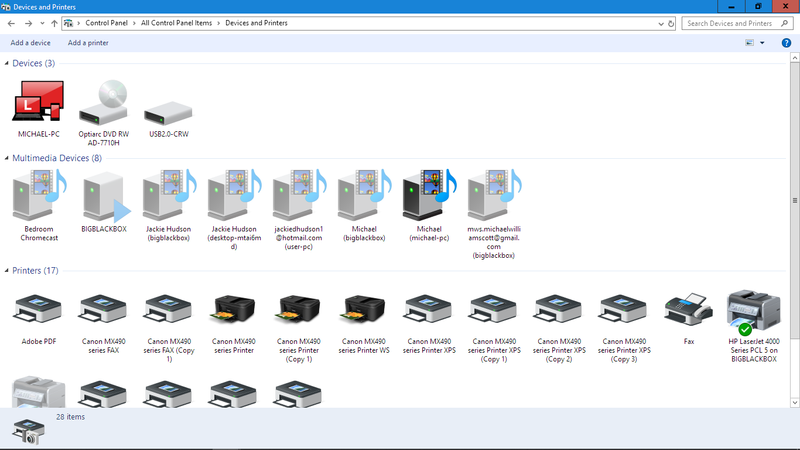Go to Control Panel breadcrumb
The width and height of the screenshot is (800, 450).
106,23
